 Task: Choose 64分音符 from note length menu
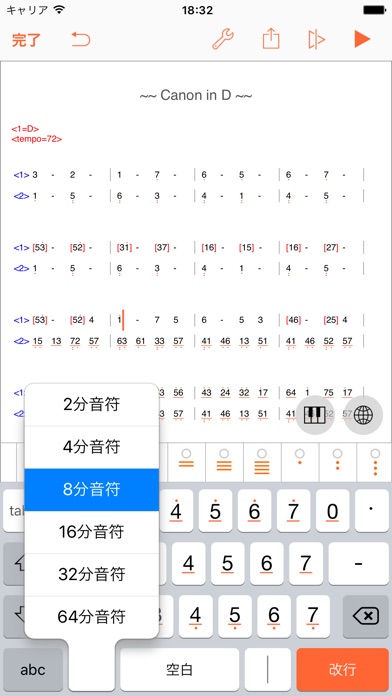coord(91,617)
